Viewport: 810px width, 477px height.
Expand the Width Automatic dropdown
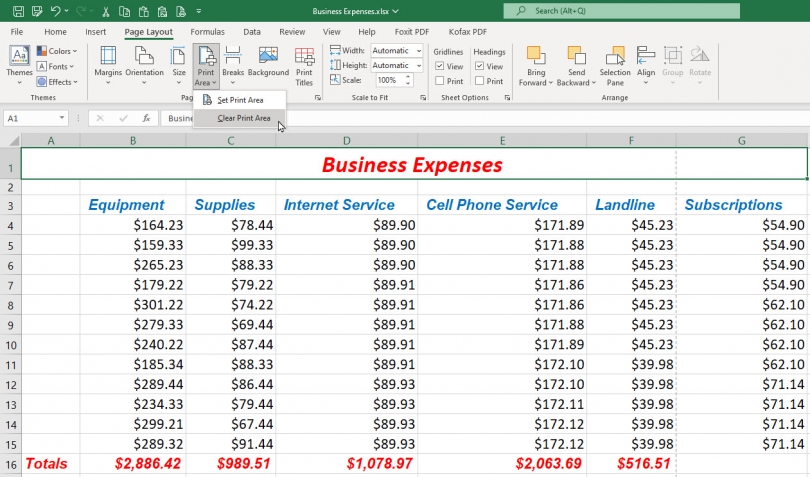pos(418,51)
